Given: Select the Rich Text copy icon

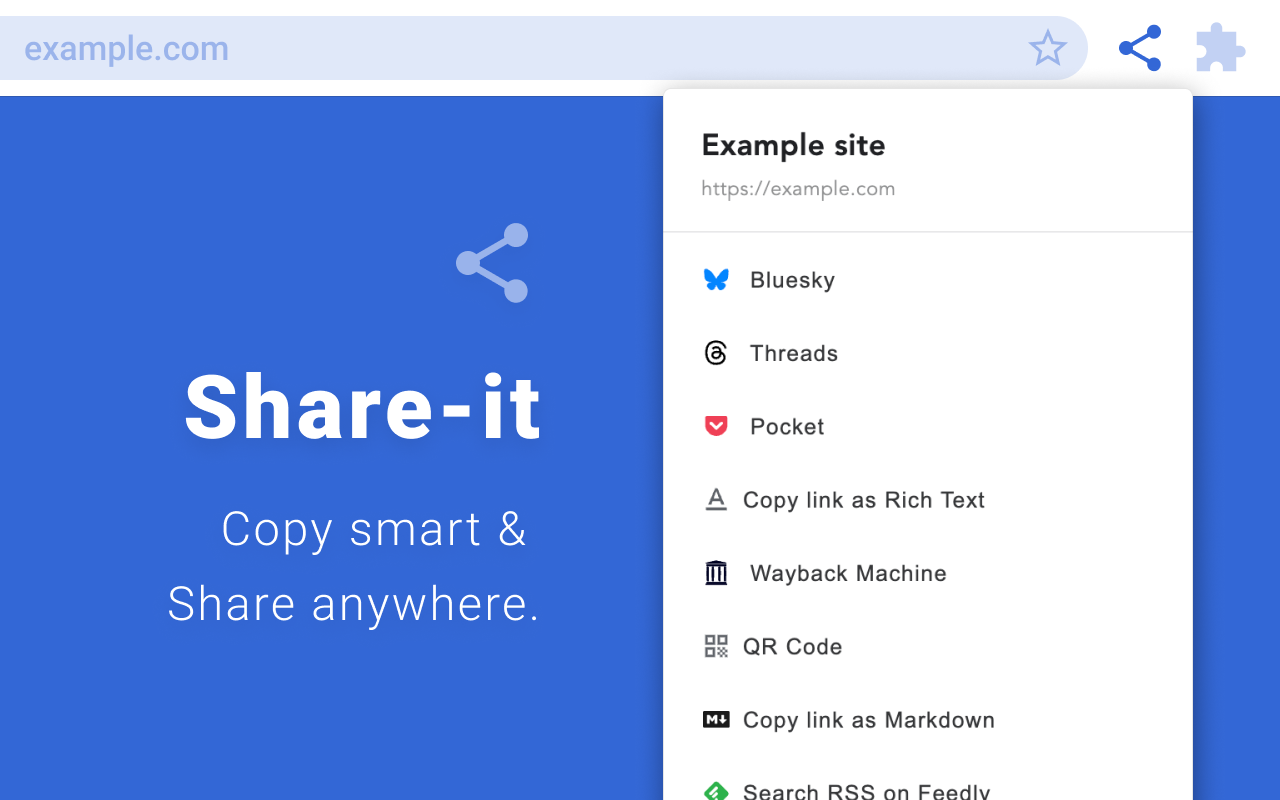Looking at the screenshot, I should tap(716, 499).
